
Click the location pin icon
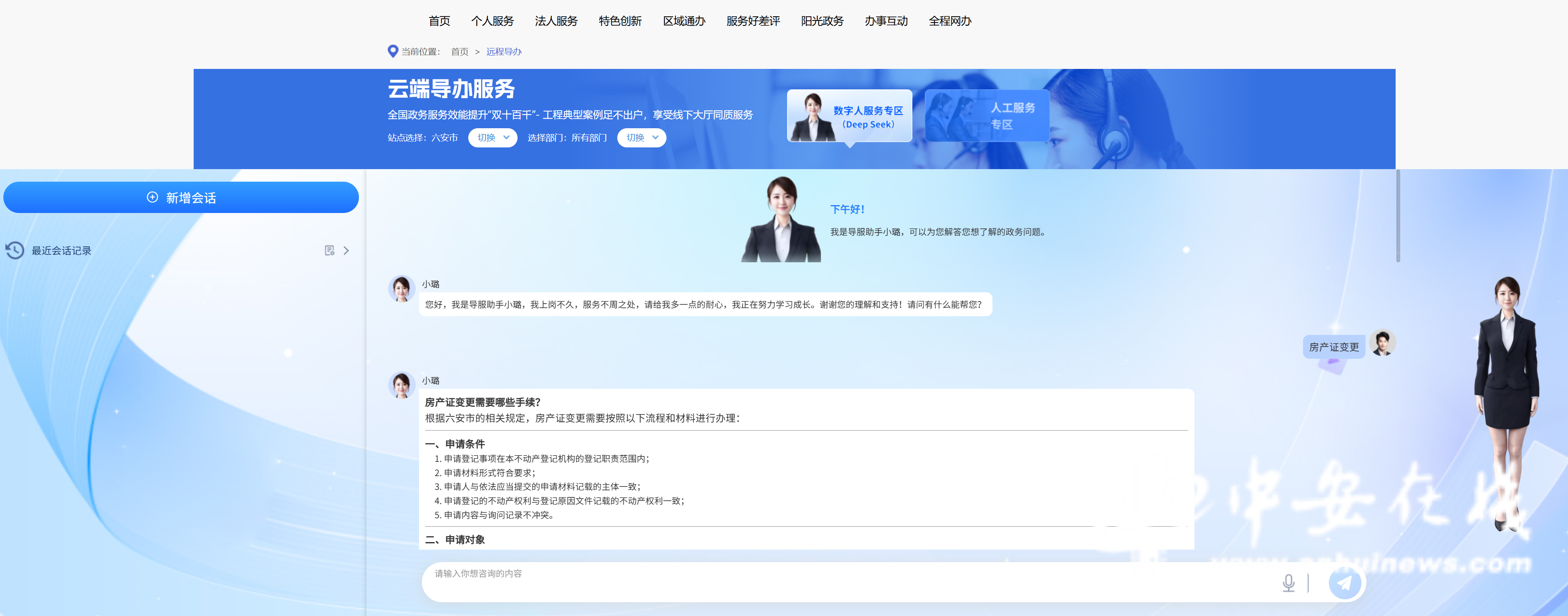pos(393,51)
